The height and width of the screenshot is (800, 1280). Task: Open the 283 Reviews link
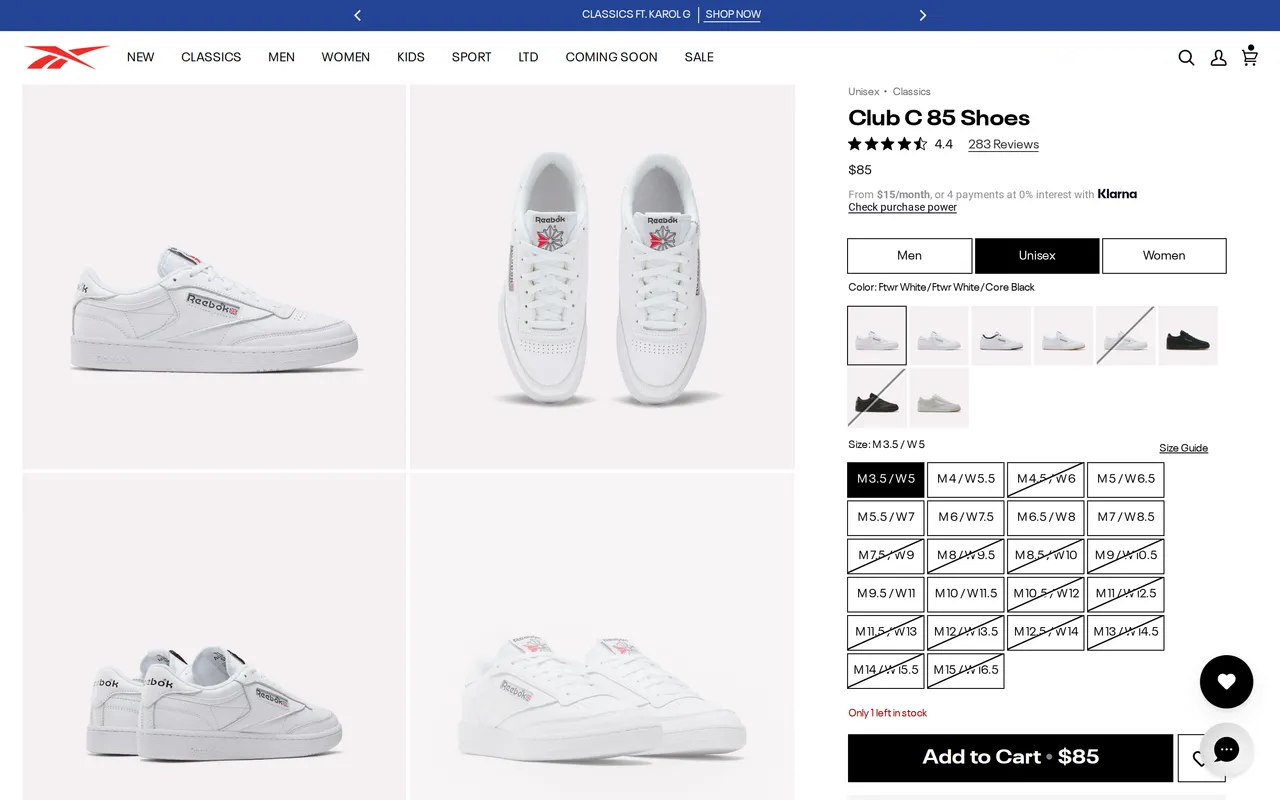click(x=1003, y=144)
